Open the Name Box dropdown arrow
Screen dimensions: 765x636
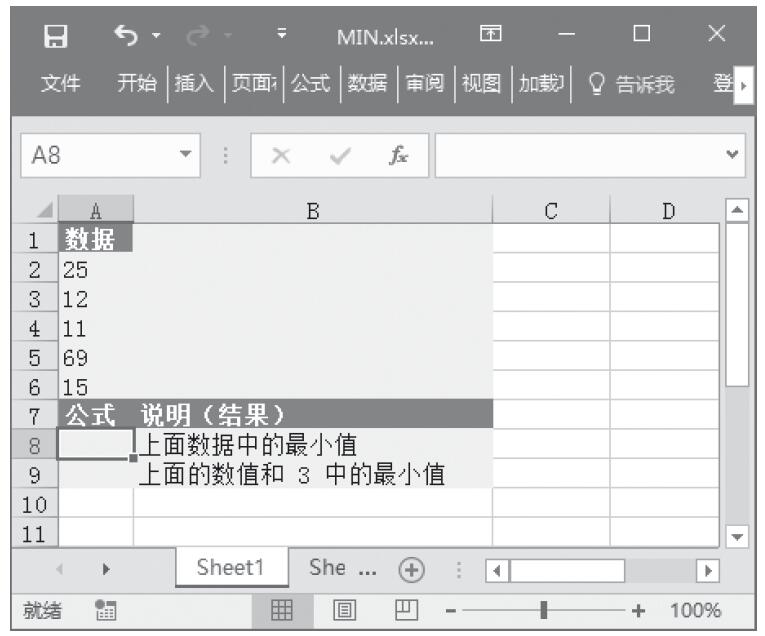coord(183,156)
